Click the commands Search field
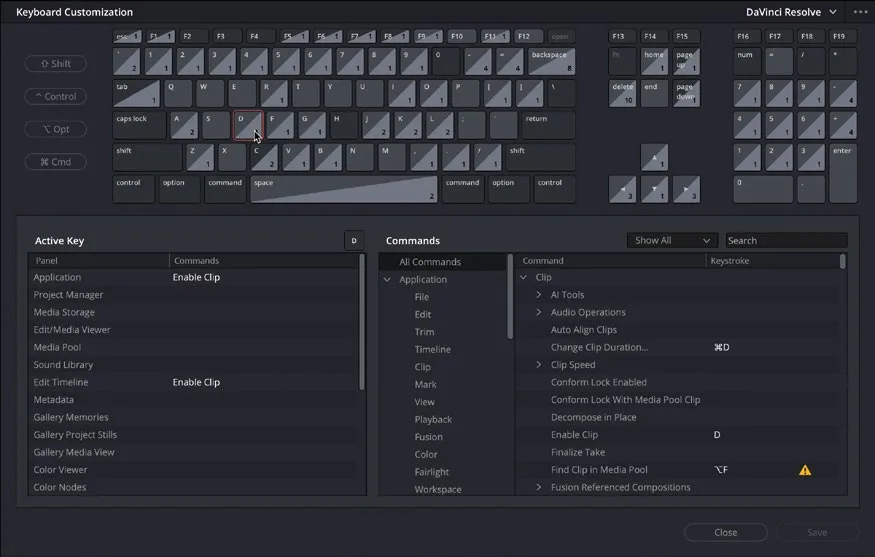The image size is (875, 557). coord(786,240)
